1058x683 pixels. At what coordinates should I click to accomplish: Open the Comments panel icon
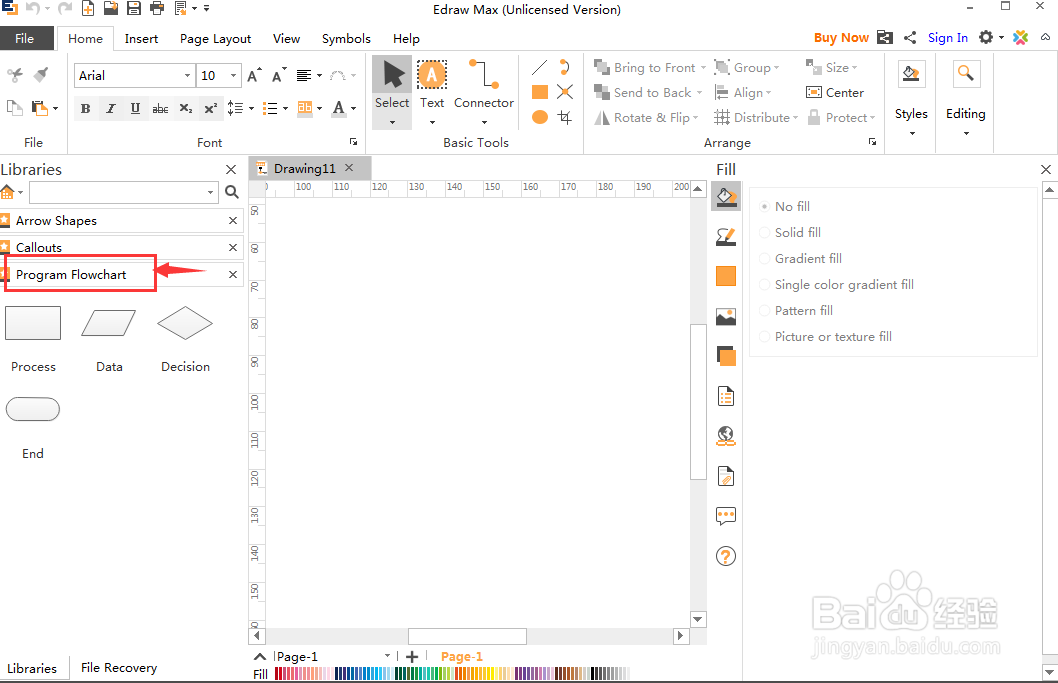[726, 516]
